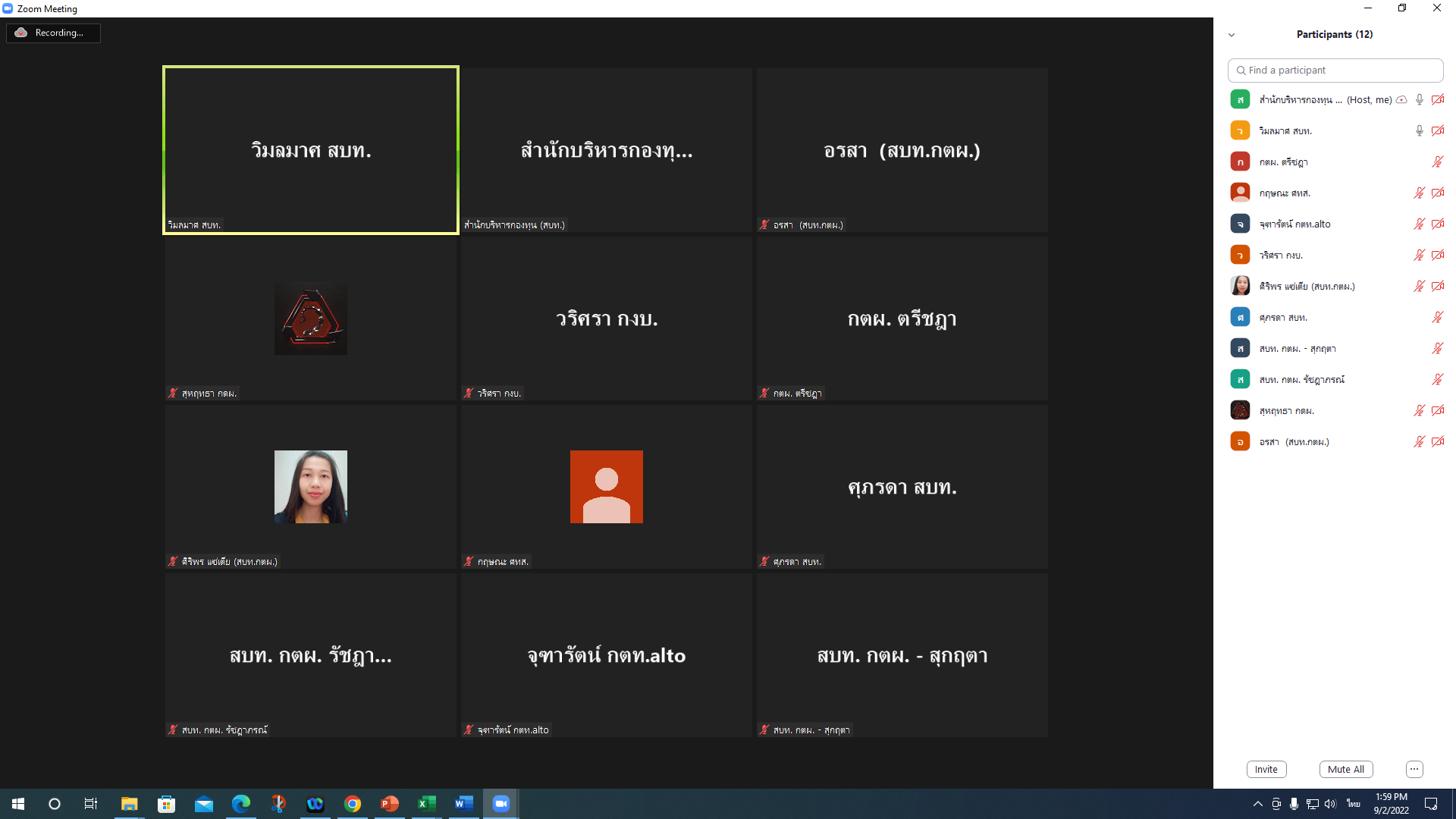Select the ศุภรดา สบท. video tile

(x=902, y=487)
